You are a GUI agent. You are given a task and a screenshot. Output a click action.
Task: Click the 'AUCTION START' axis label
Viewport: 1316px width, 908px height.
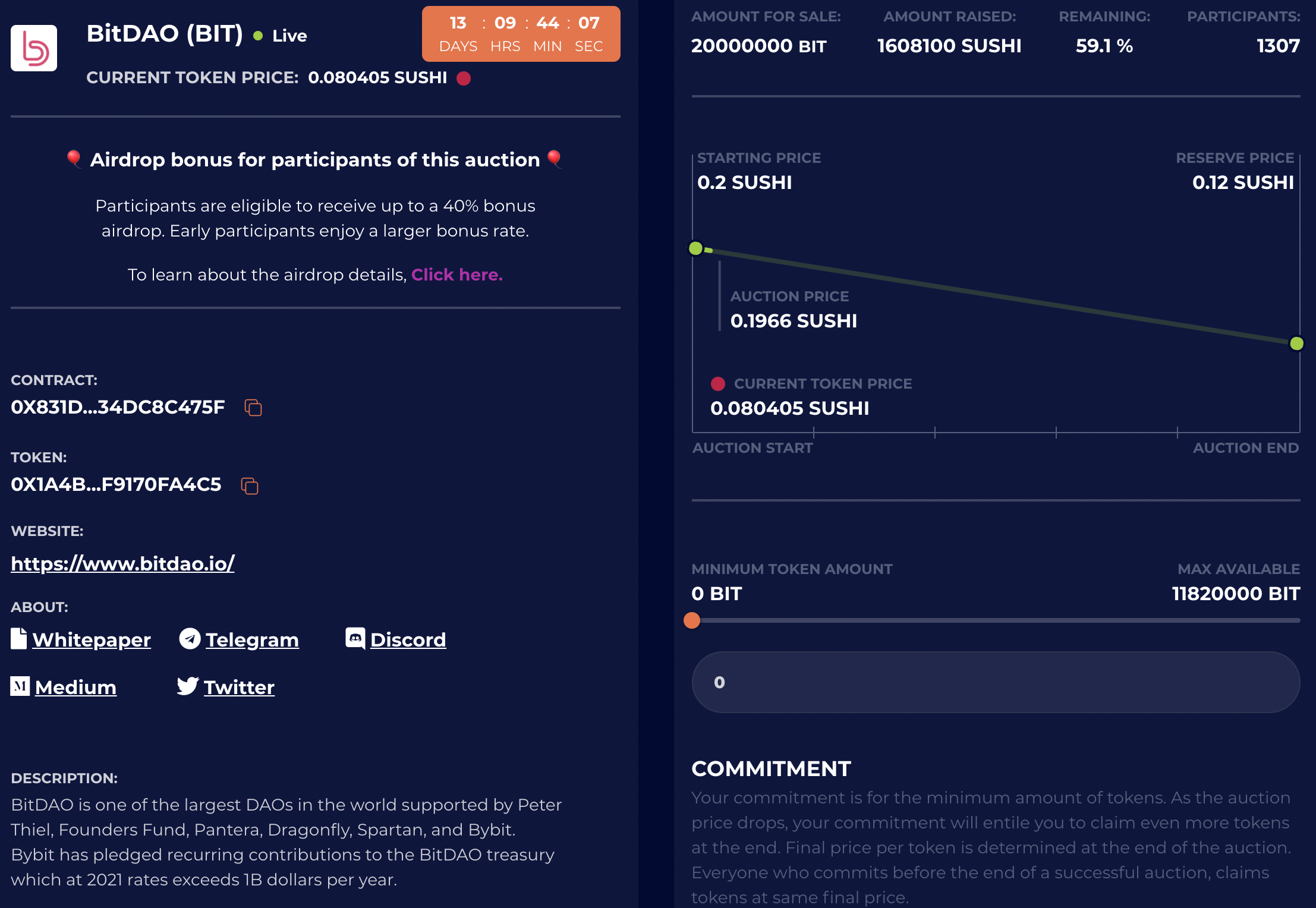click(x=753, y=448)
